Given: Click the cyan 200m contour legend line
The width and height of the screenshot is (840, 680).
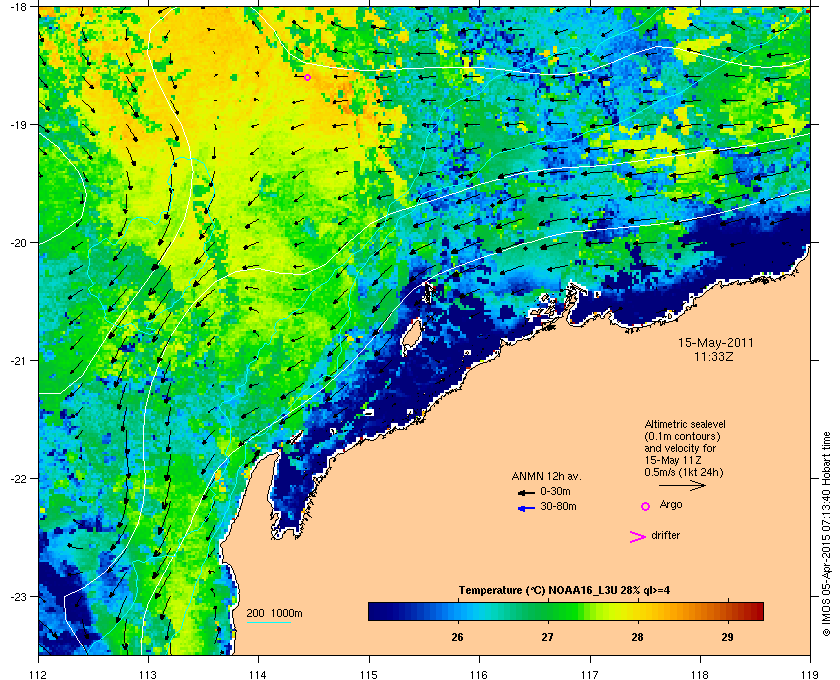Looking at the screenshot, I should (x=269, y=623).
